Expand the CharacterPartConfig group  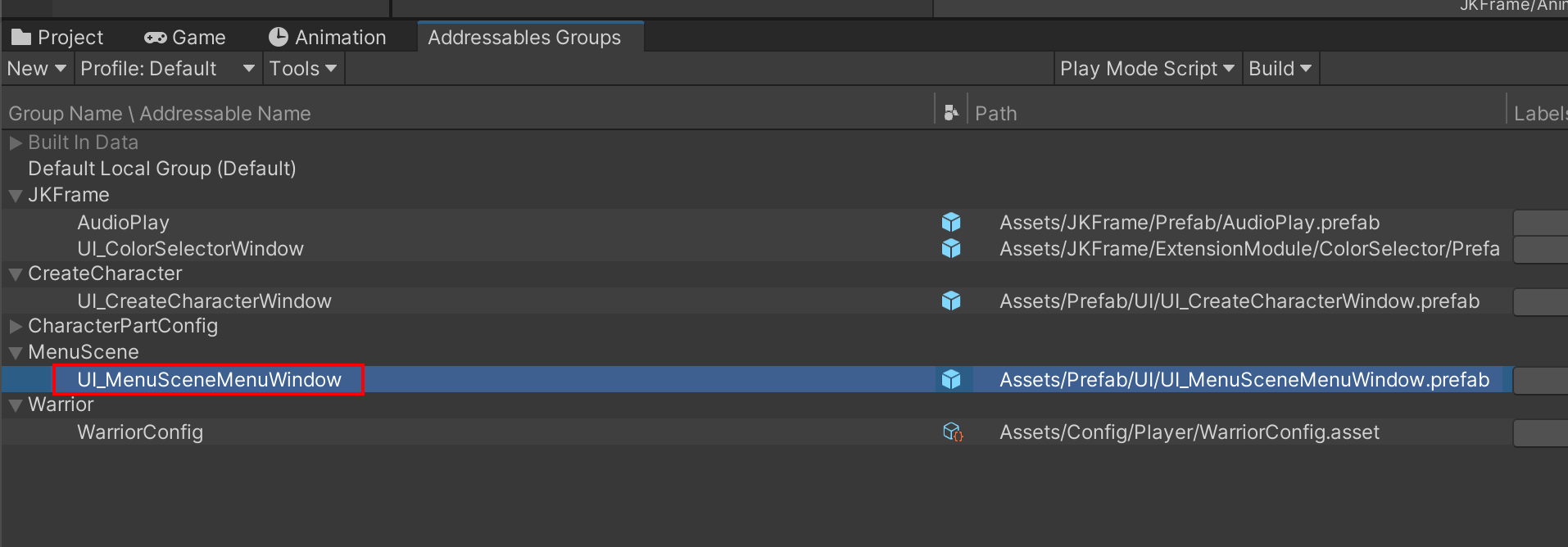(x=16, y=326)
